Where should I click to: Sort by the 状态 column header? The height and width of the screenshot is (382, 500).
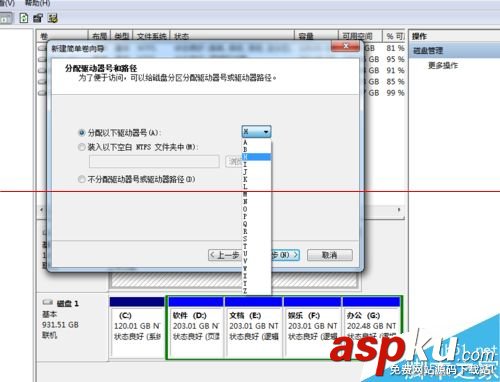(x=232, y=36)
